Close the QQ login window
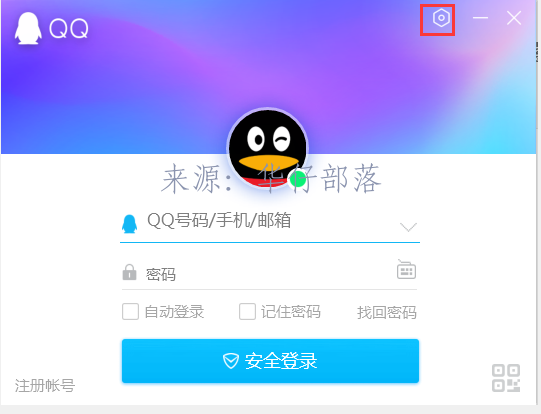Viewport: 541px width, 414px height. 514,18
